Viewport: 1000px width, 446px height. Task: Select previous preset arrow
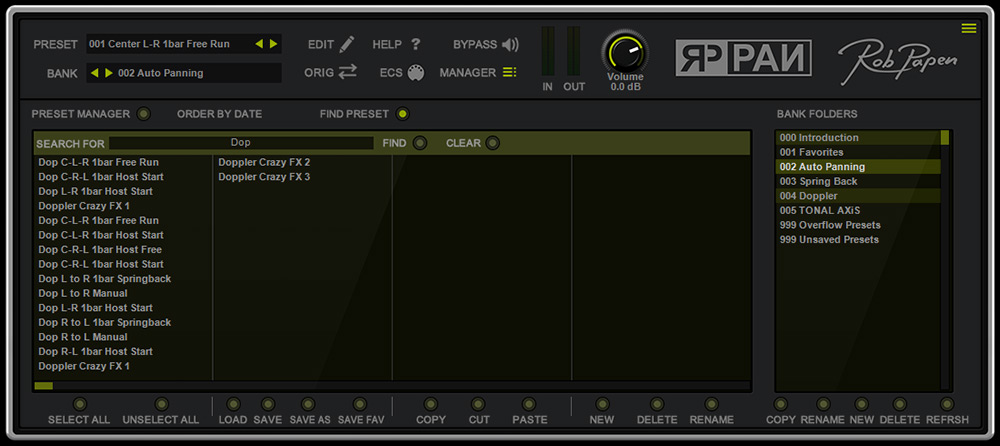(x=259, y=44)
